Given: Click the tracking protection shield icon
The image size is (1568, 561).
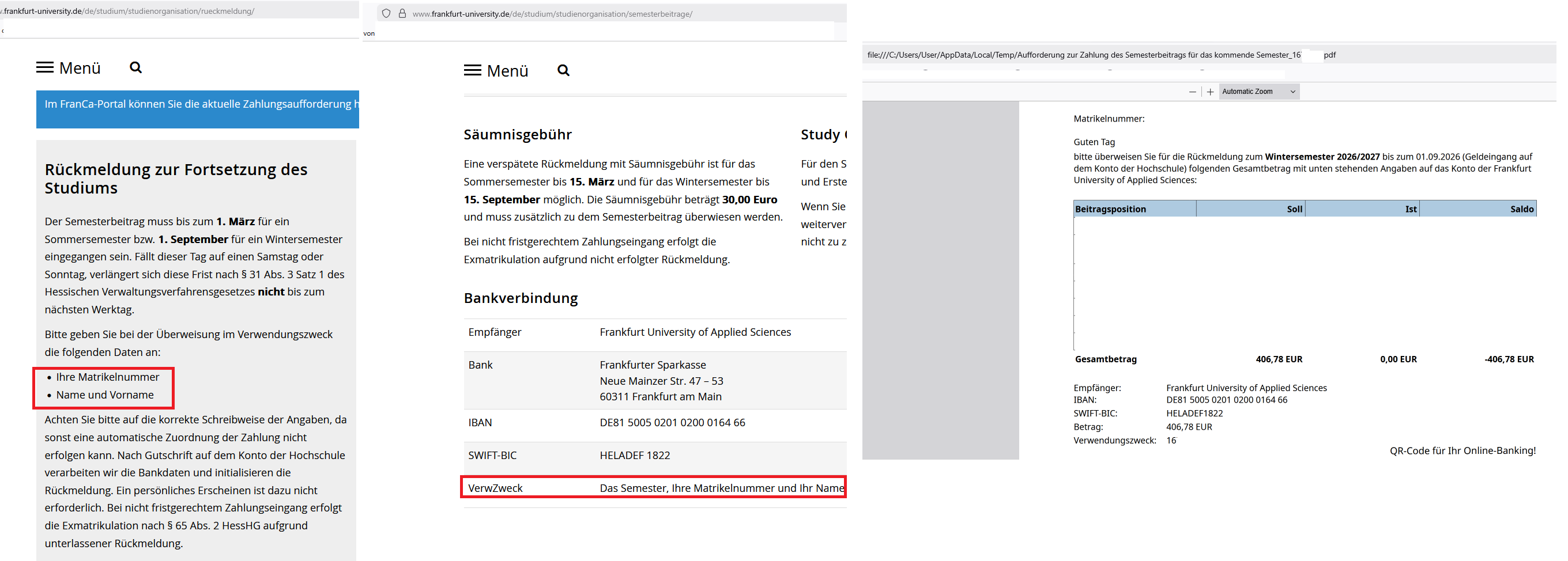Looking at the screenshot, I should [386, 13].
